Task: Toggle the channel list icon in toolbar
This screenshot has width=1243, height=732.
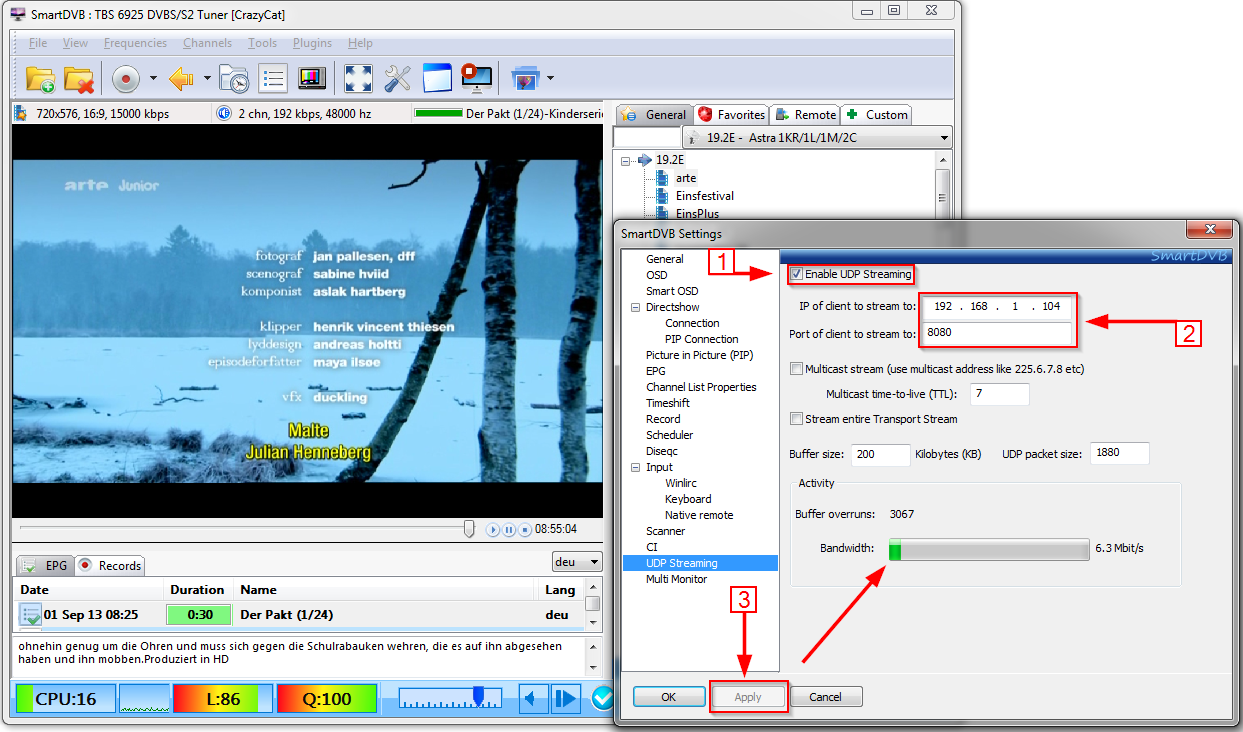Action: (x=273, y=79)
